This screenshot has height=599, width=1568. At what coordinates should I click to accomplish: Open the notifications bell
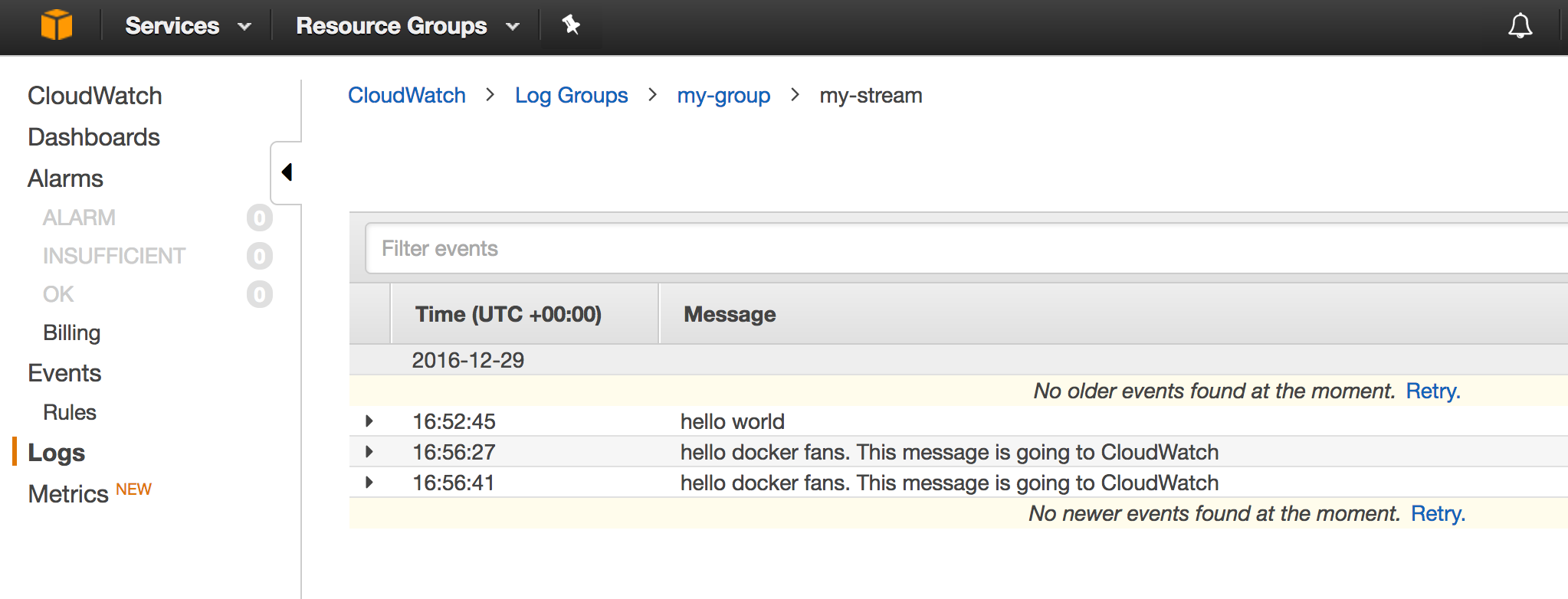[x=1520, y=26]
